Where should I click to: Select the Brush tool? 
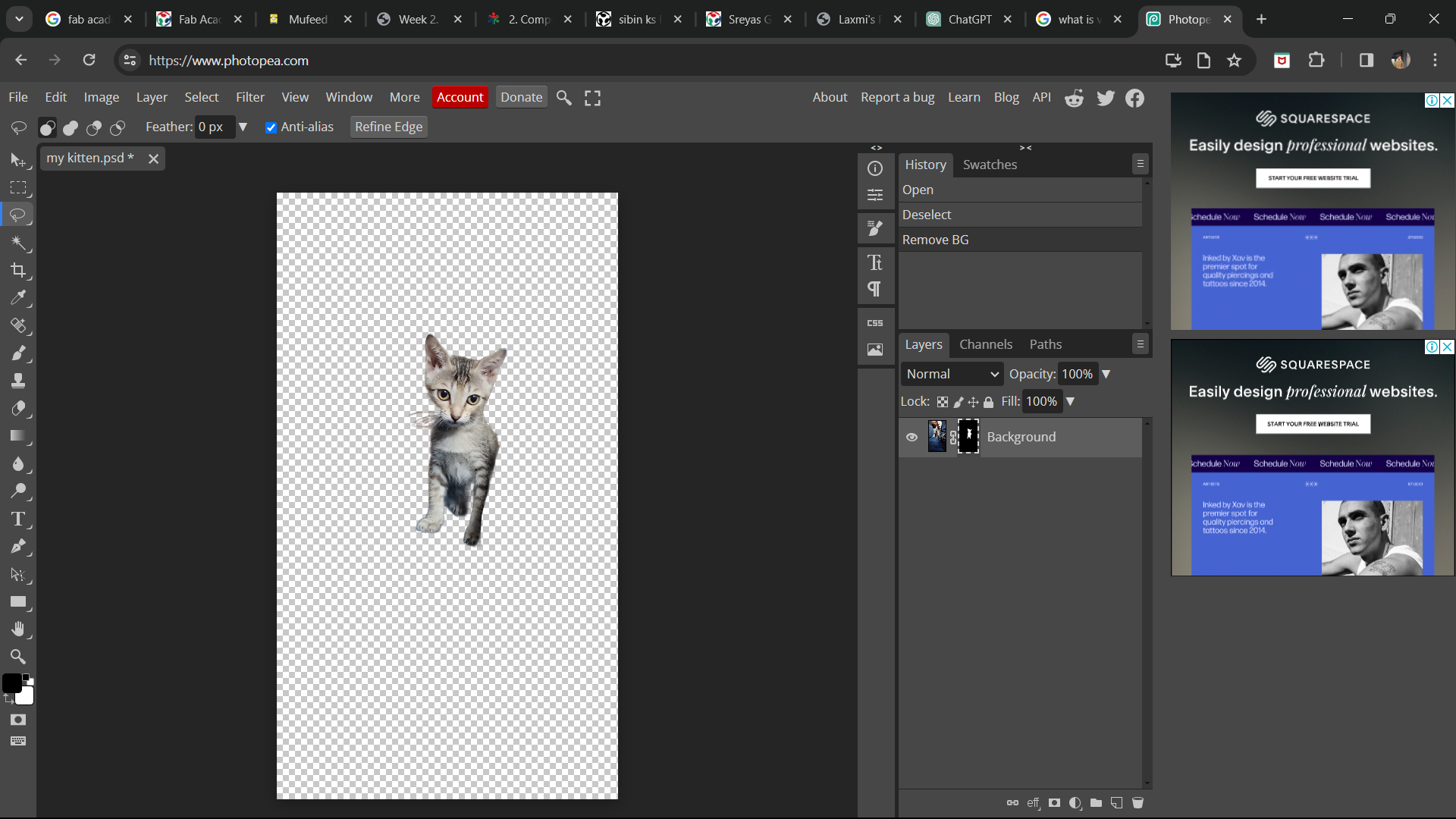[x=18, y=353]
